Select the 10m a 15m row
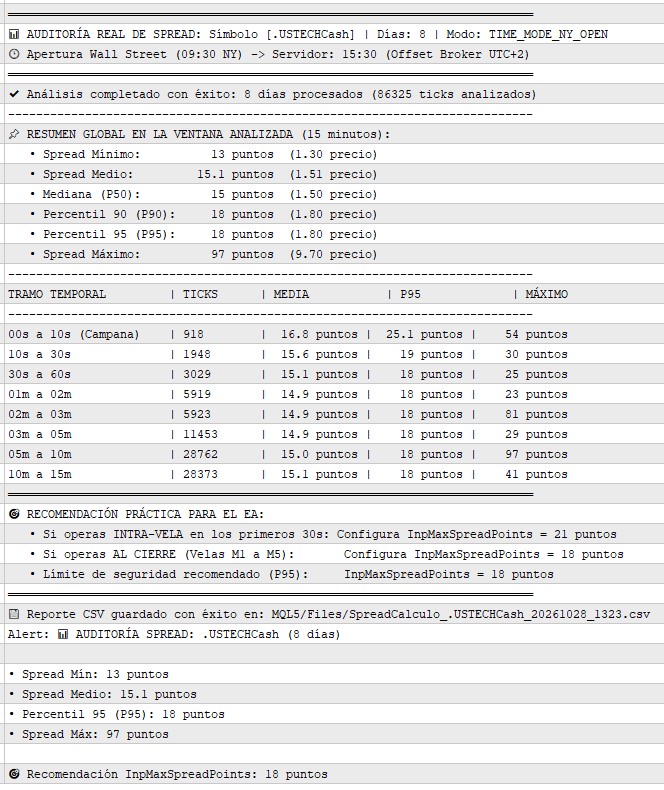This screenshot has width=664, height=790. pos(335,474)
